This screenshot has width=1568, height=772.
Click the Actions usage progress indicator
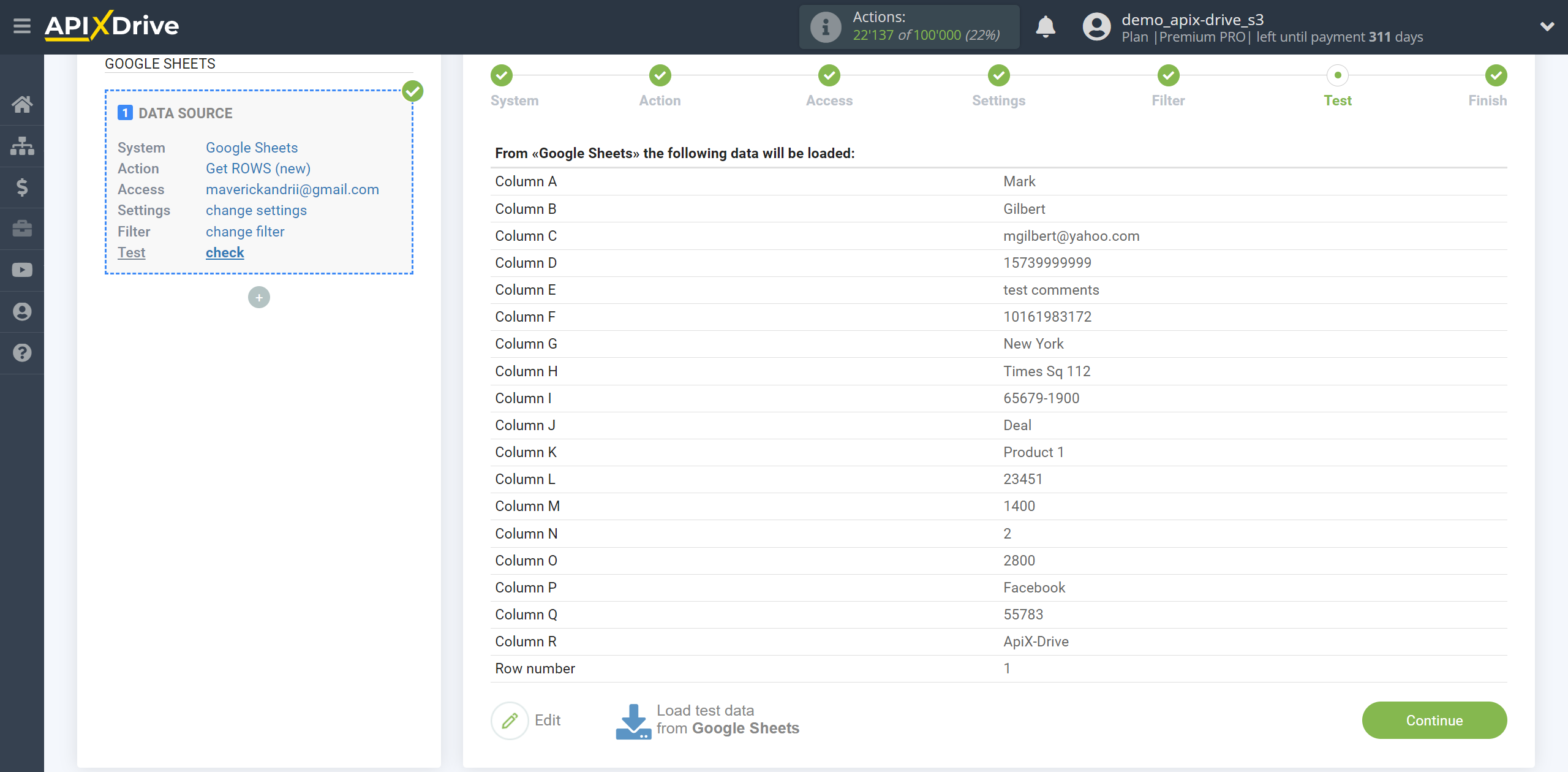[x=910, y=26]
